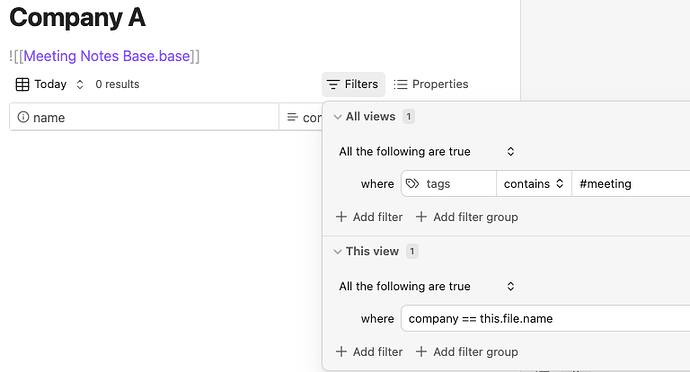Add filter under All views
The image size is (690, 372).
pyautogui.click(x=369, y=217)
